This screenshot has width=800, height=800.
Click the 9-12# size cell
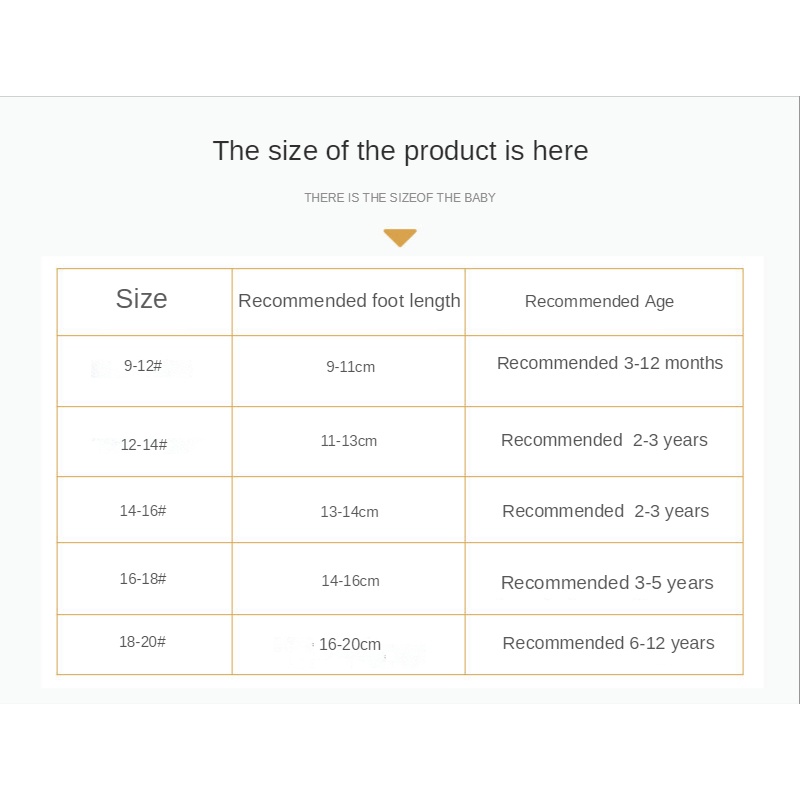click(x=143, y=366)
